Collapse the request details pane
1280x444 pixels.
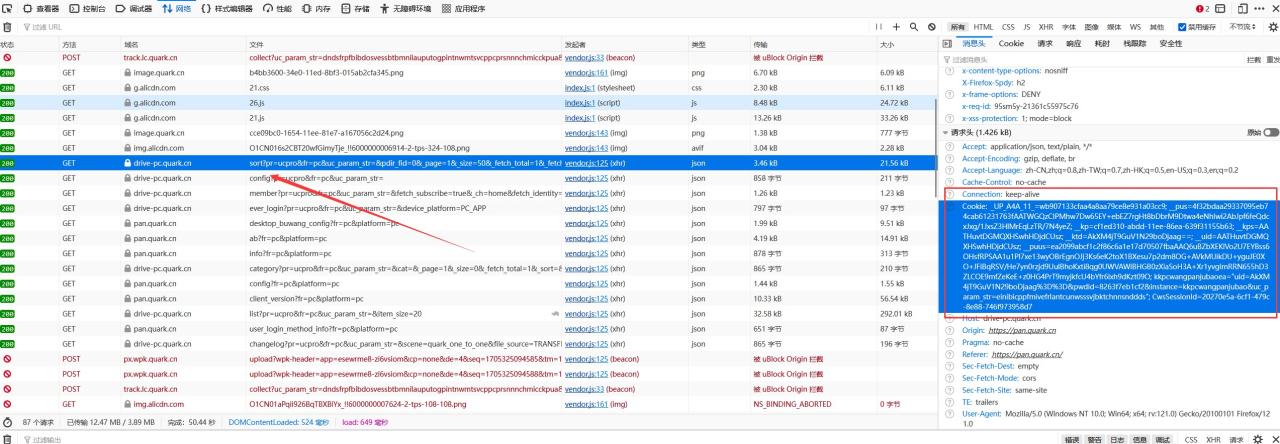click(x=948, y=44)
